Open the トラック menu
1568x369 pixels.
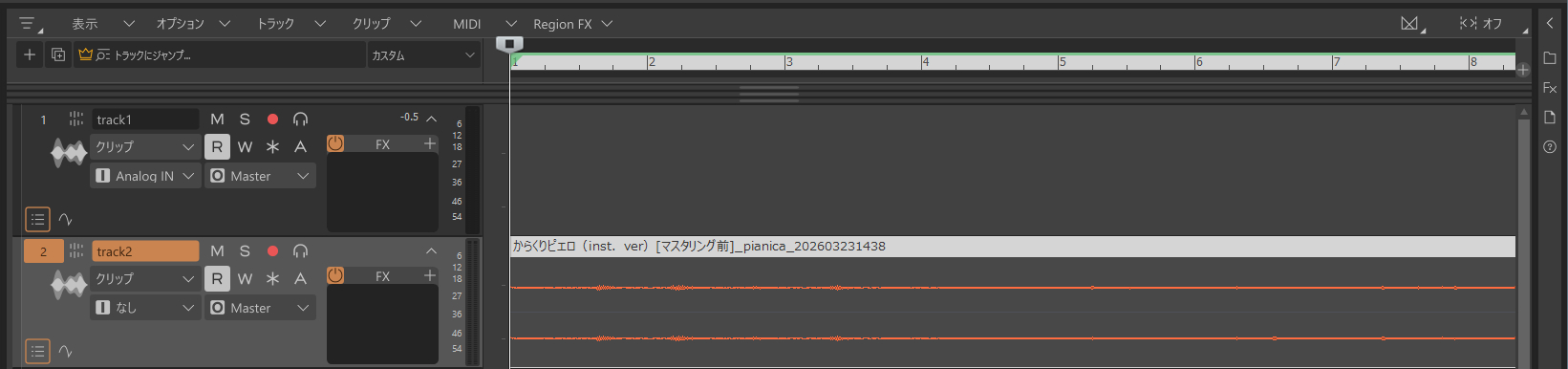point(290,23)
